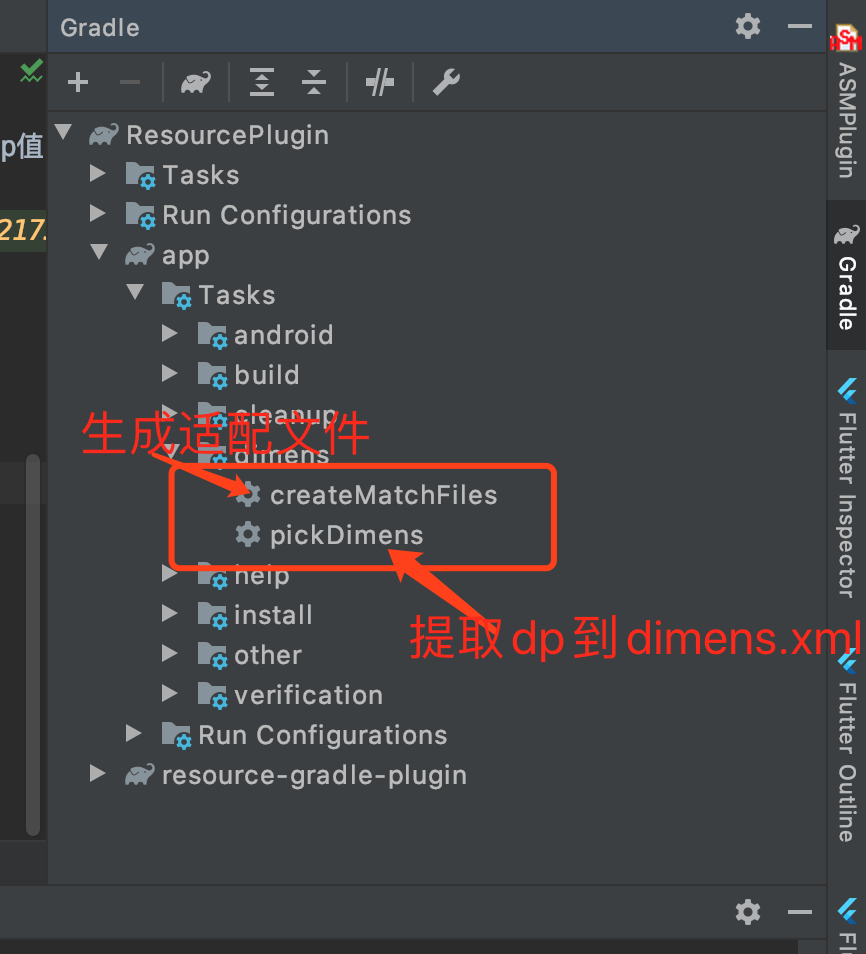
Task: Expand the install task group
Action: click(170, 613)
